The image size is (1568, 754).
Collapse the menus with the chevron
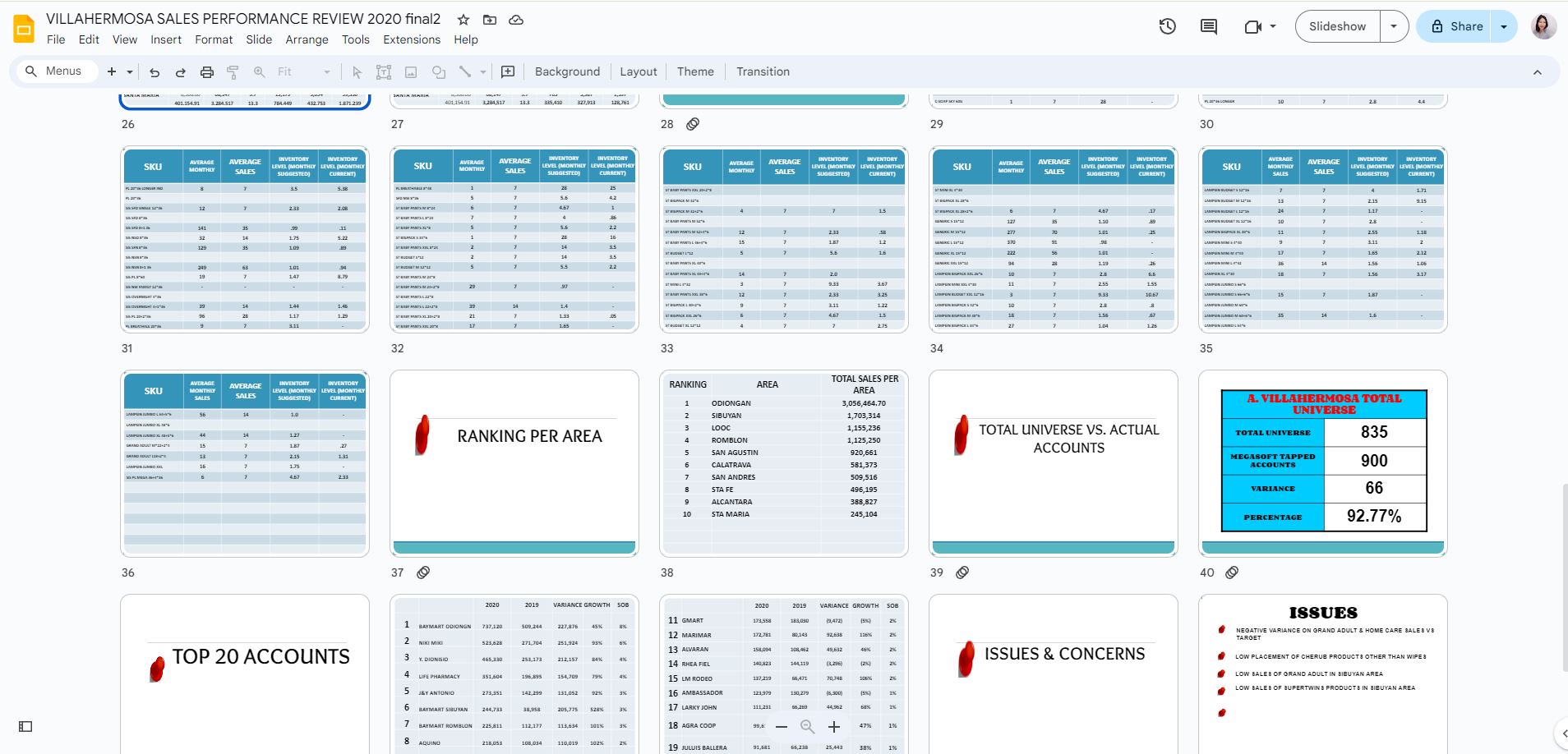[x=1538, y=72]
